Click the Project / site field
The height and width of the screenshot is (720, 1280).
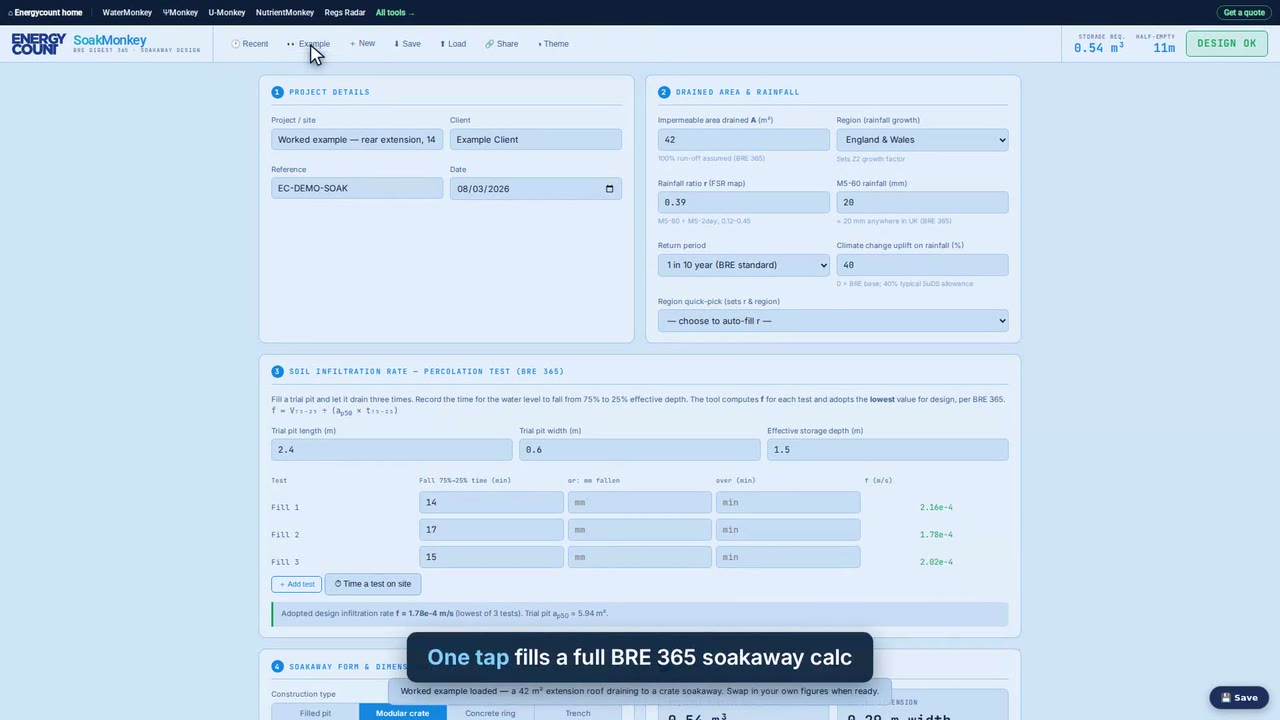pyautogui.click(x=357, y=140)
